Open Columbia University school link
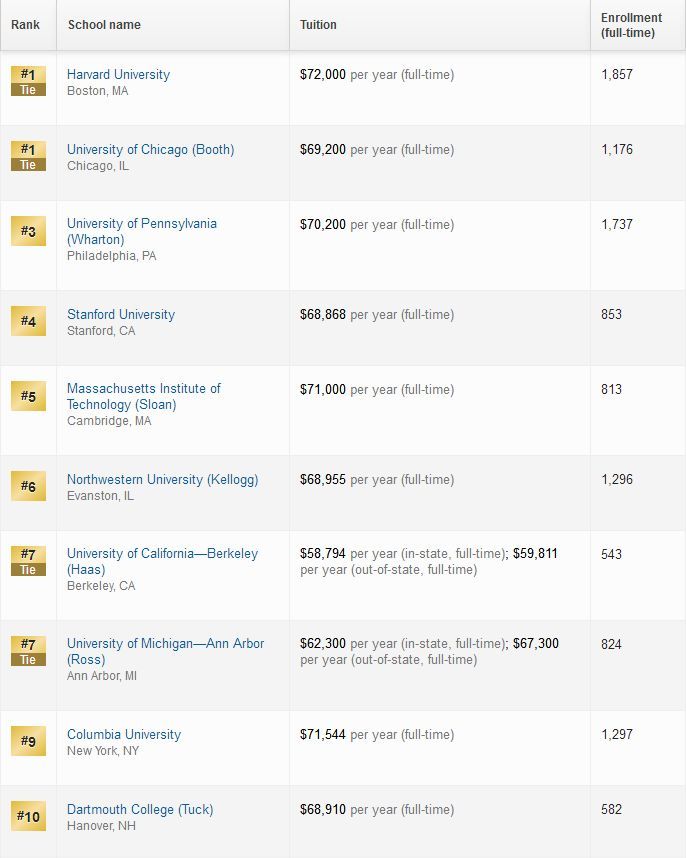The height and width of the screenshot is (858, 686). coord(124,734)
